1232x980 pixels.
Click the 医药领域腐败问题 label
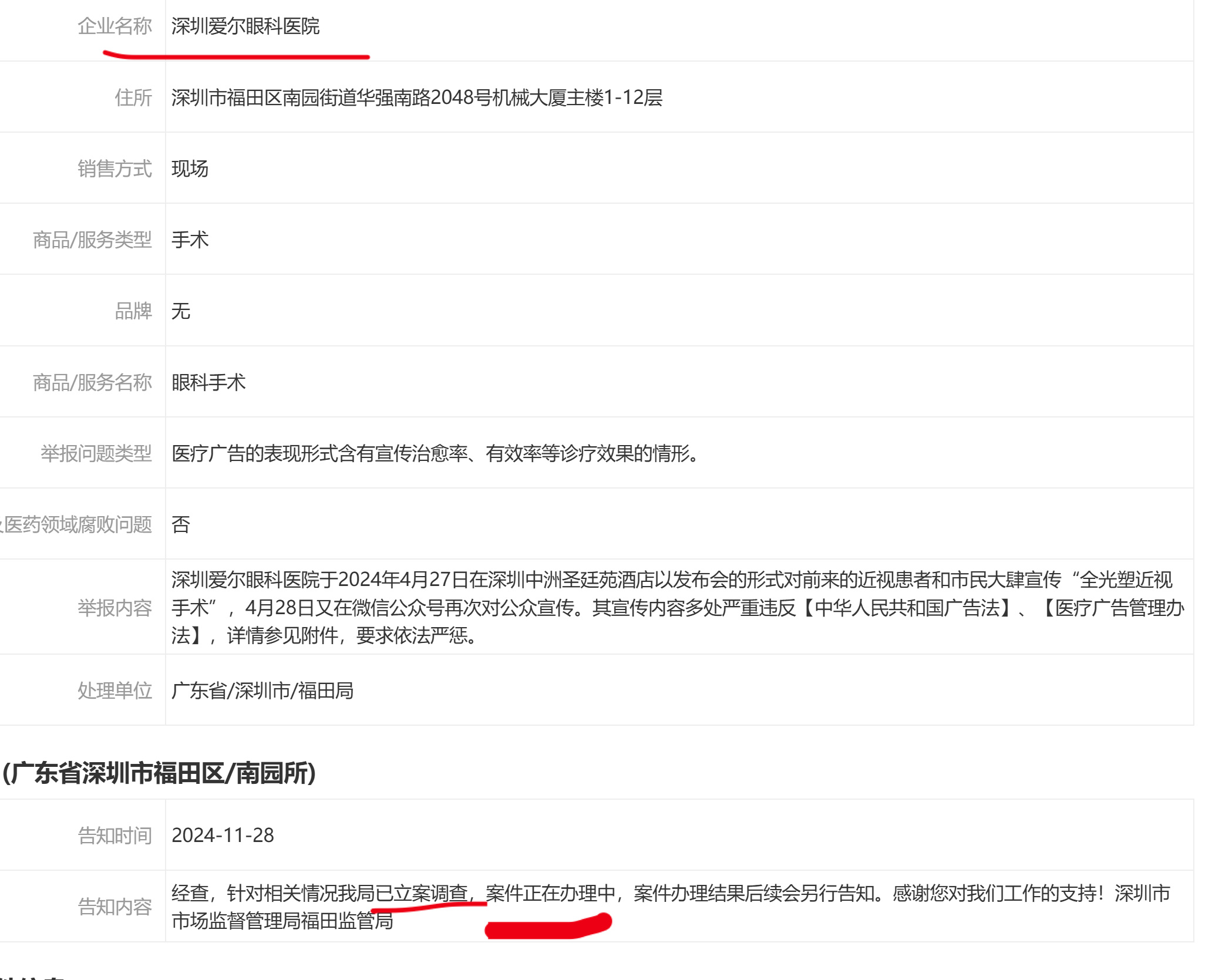pos(78,525)
